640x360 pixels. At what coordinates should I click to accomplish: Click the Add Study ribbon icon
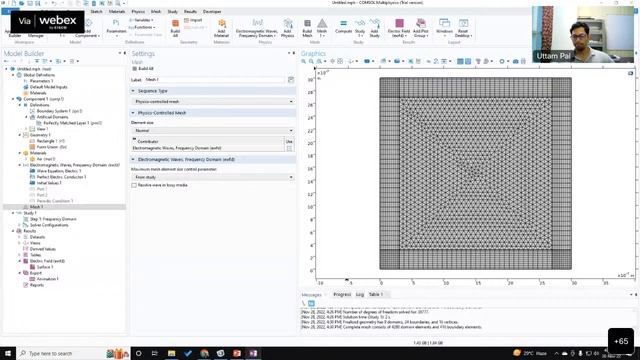pyautogui.click(x=374, y=28)
